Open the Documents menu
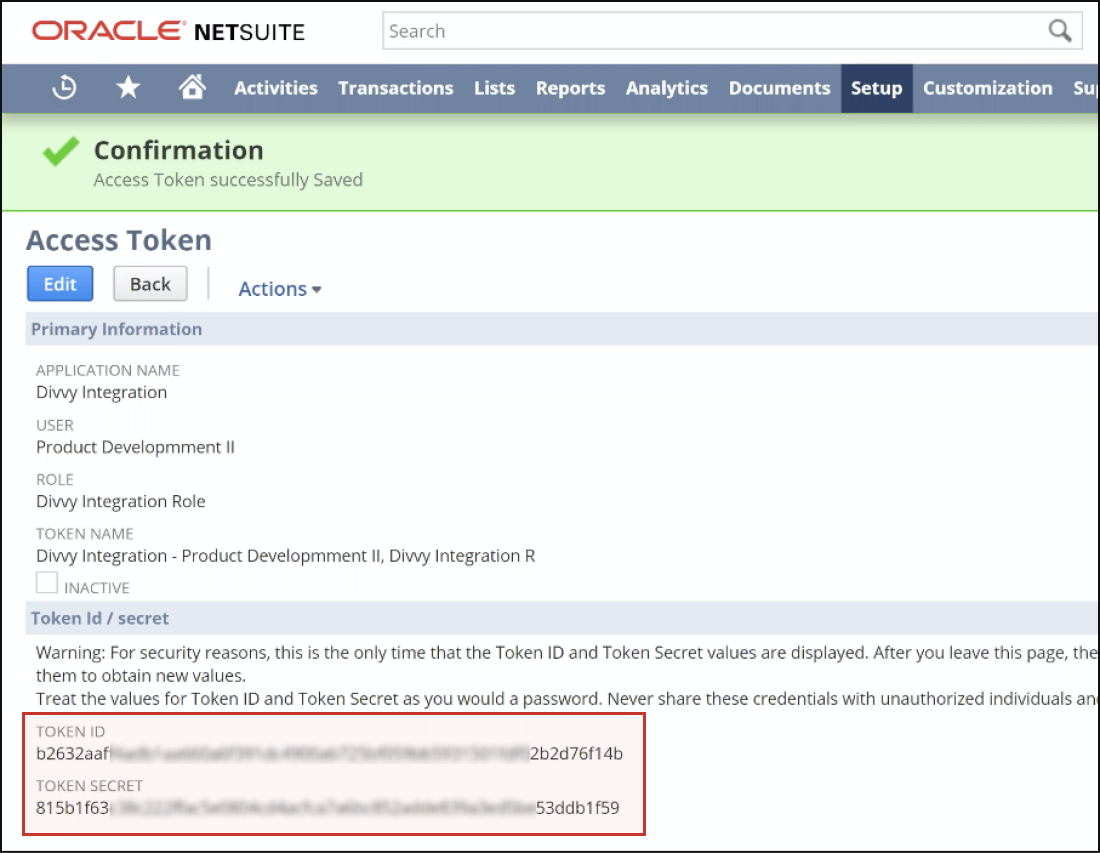This screenshot has width=1100, height=853. point(779,88)
